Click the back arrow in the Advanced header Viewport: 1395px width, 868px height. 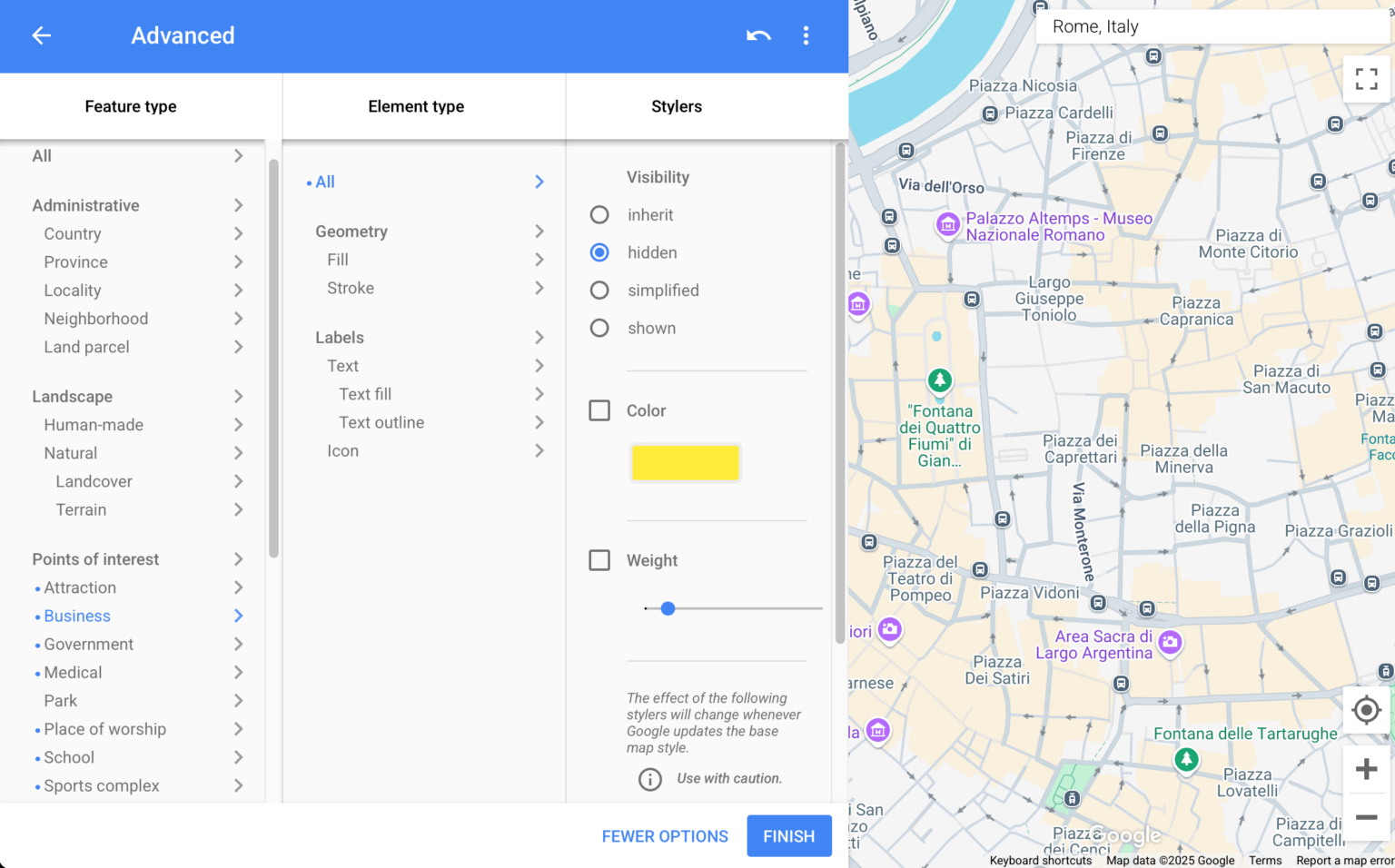point(41,35)
